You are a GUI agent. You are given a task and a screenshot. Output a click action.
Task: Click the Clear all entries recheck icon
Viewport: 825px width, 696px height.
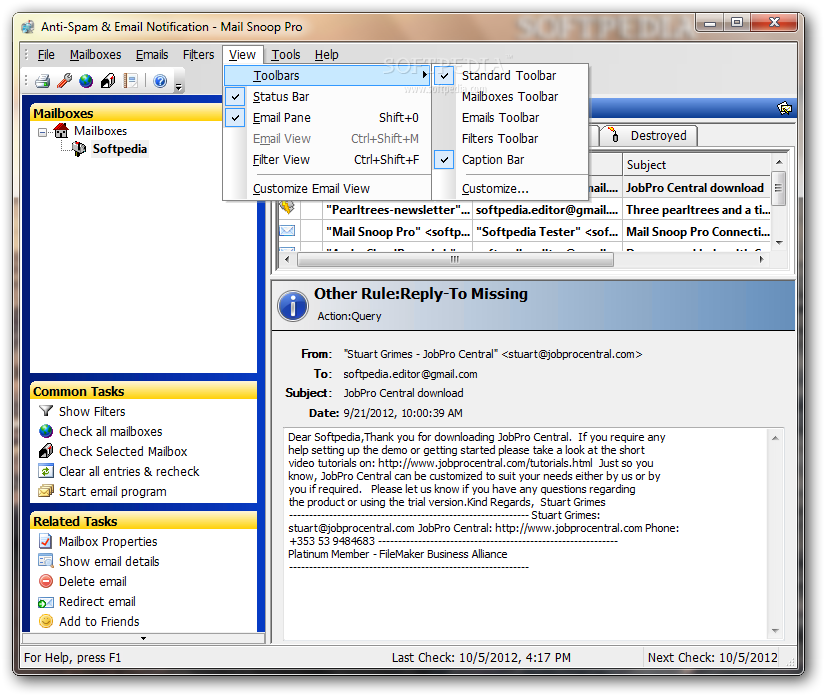pyautogui.click(x=46, y=471)
